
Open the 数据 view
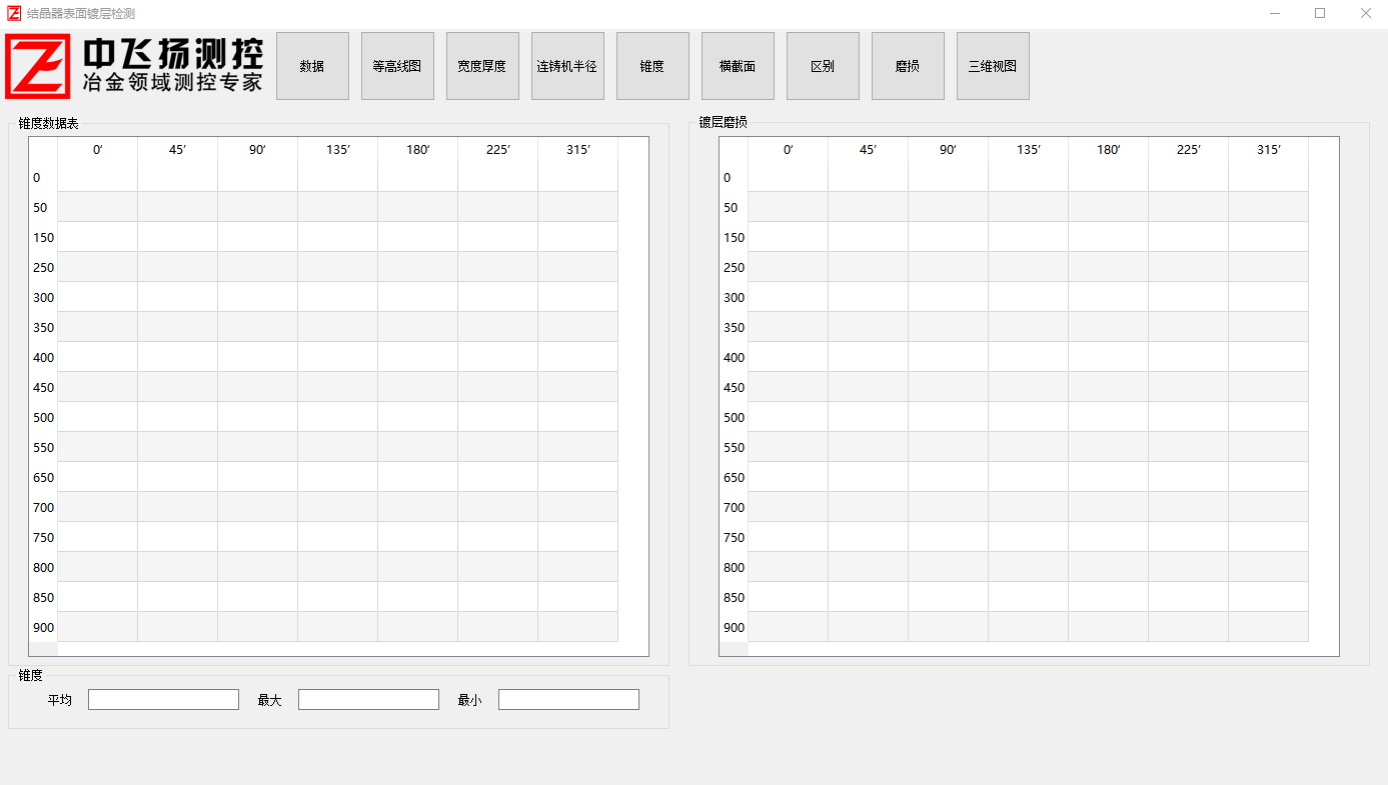[x=312, y=66]
